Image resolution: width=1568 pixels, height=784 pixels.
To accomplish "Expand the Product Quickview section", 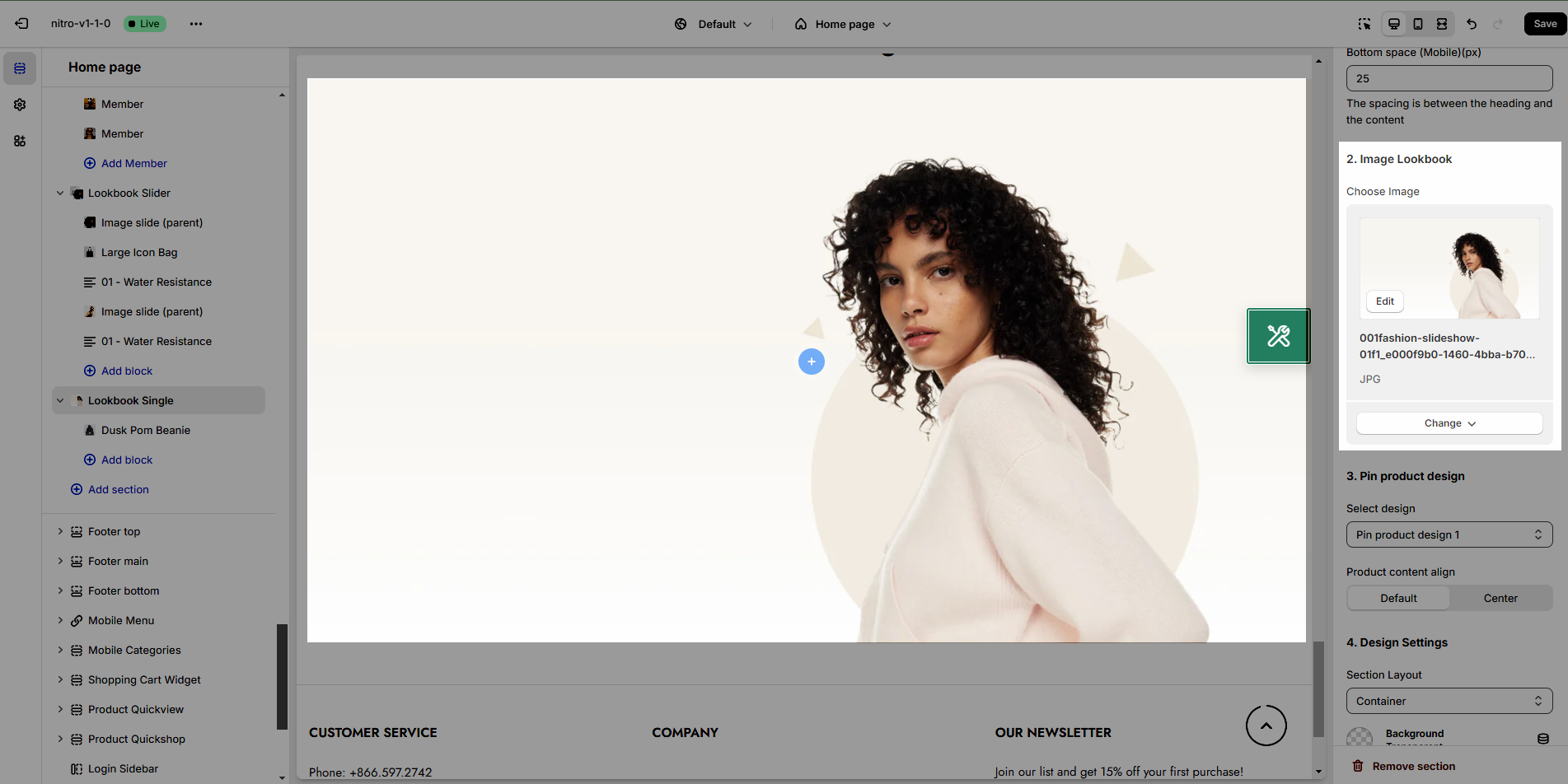I will click(60, 710).
